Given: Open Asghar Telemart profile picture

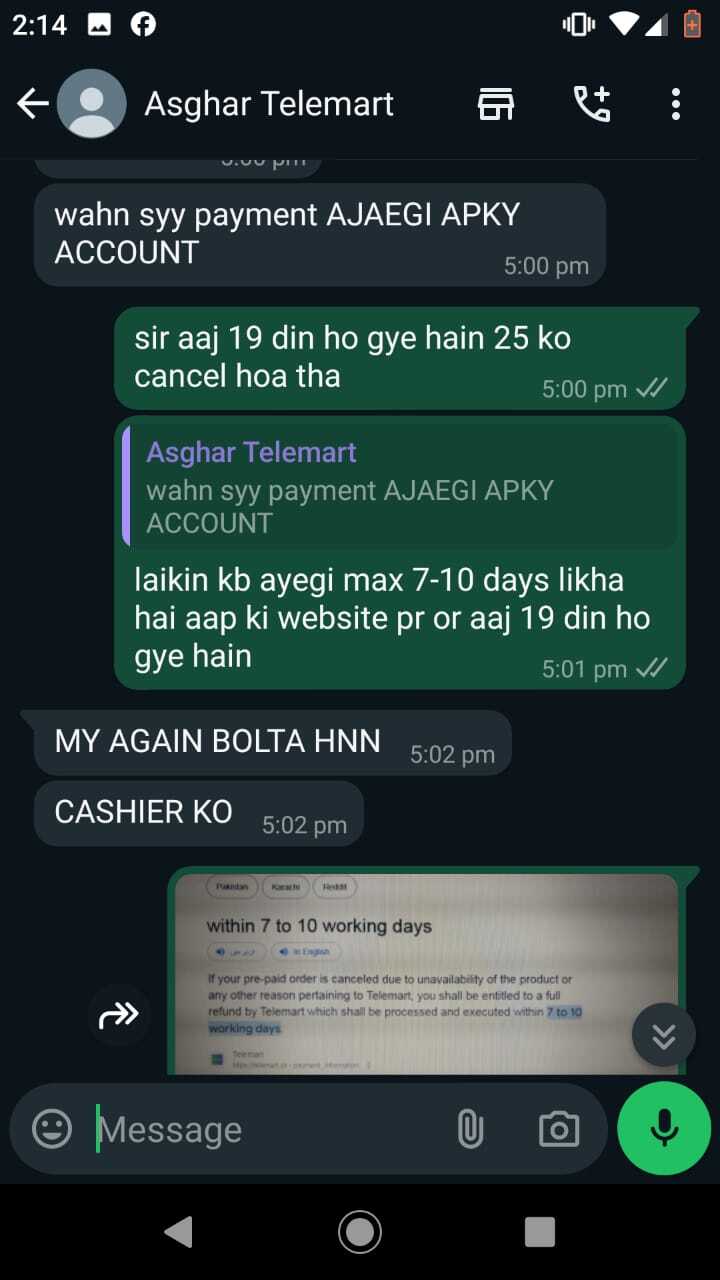Looking at the screenshot, I should coord(92,103).
